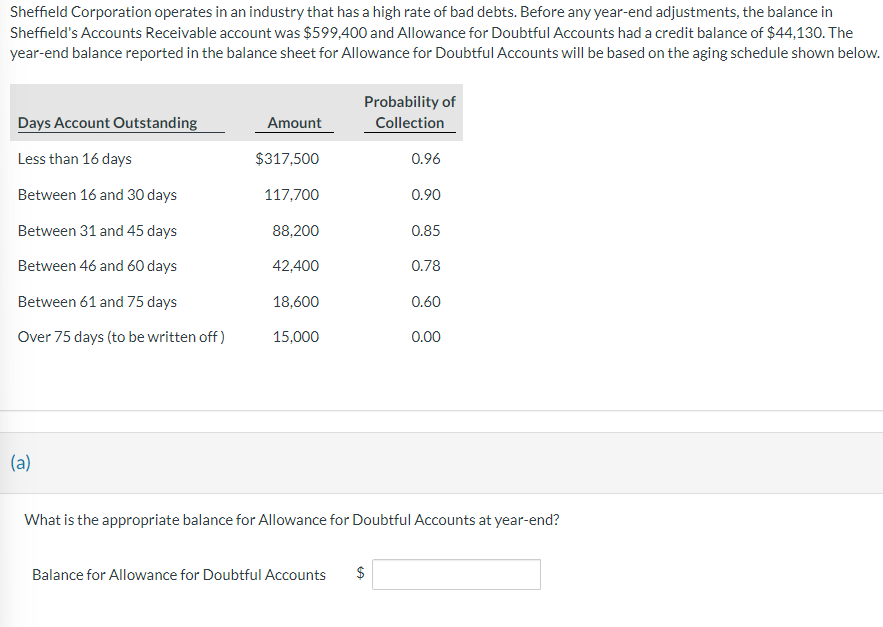Screen dimensions: 883x627
Task: Click the 0.60 probability value
Action: click(426, 302)
